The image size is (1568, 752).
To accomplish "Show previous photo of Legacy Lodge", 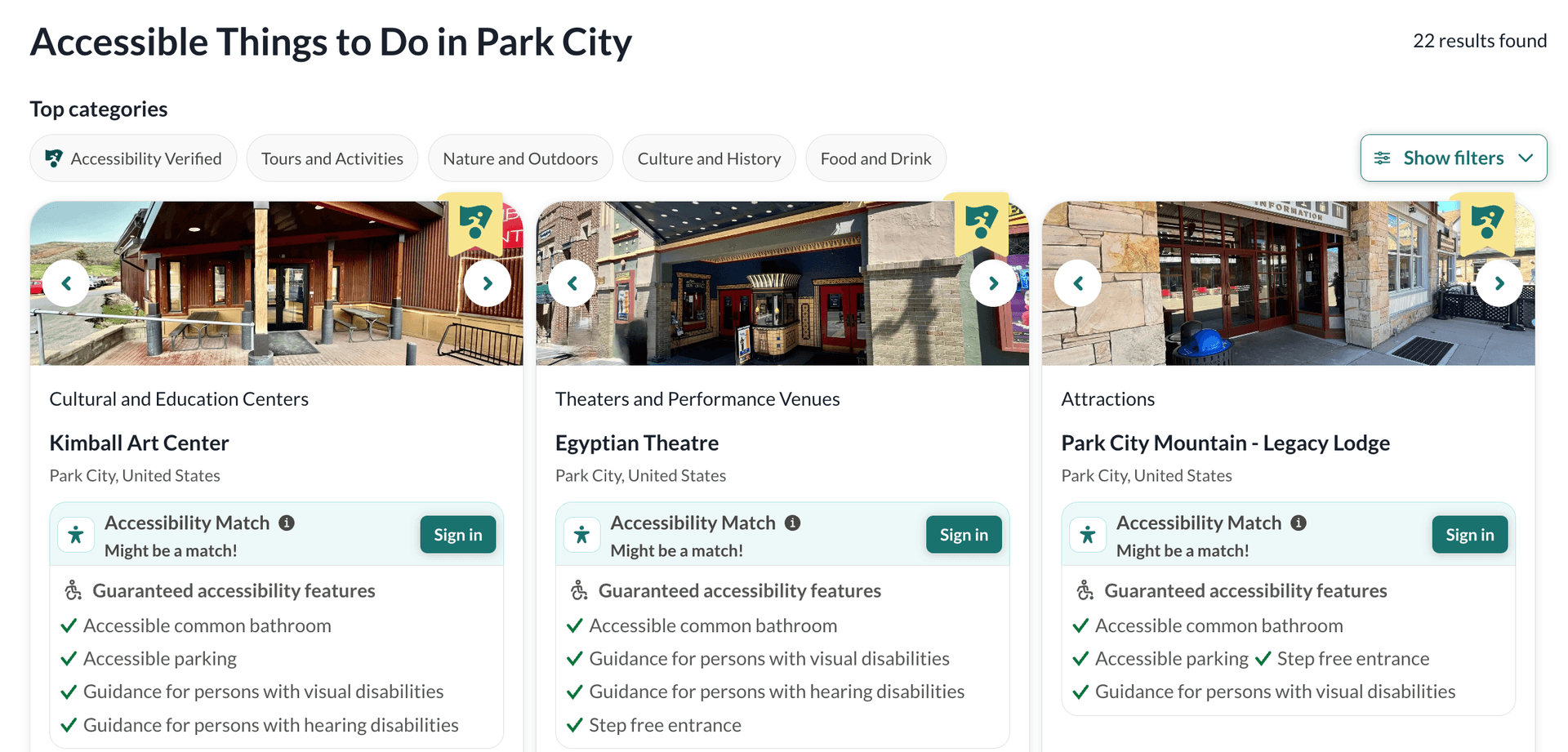I will pos(1078,283).
